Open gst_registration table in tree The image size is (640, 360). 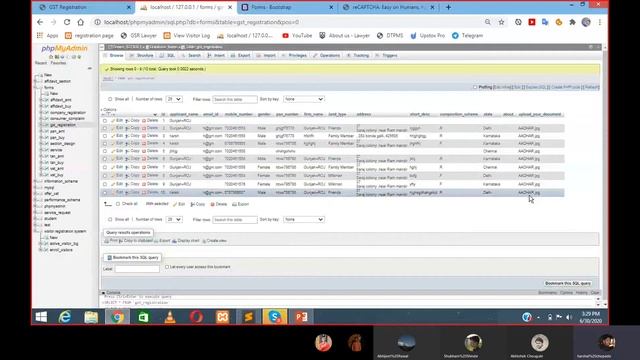63,125
